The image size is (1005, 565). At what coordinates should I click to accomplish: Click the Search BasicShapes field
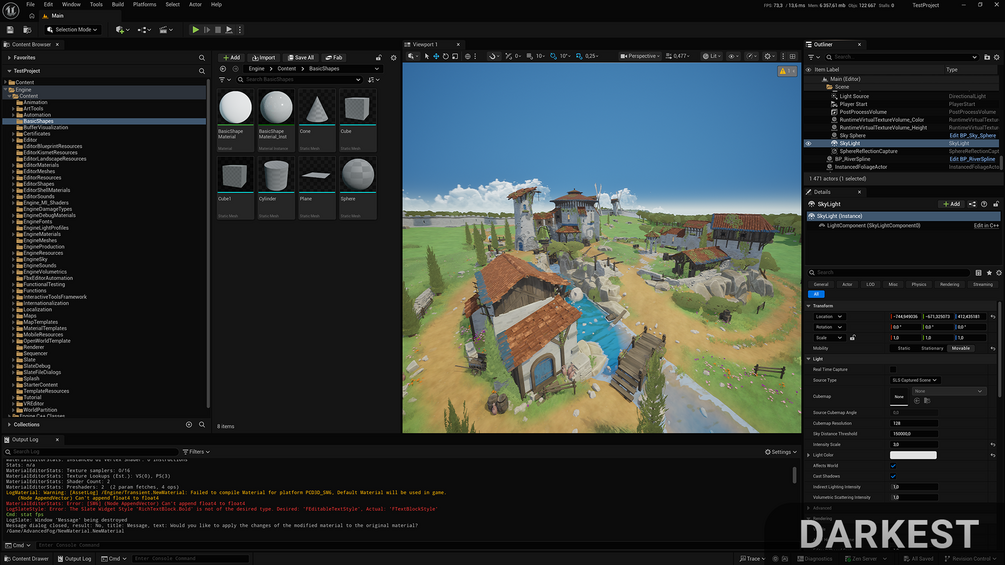[x=299, y=79]
